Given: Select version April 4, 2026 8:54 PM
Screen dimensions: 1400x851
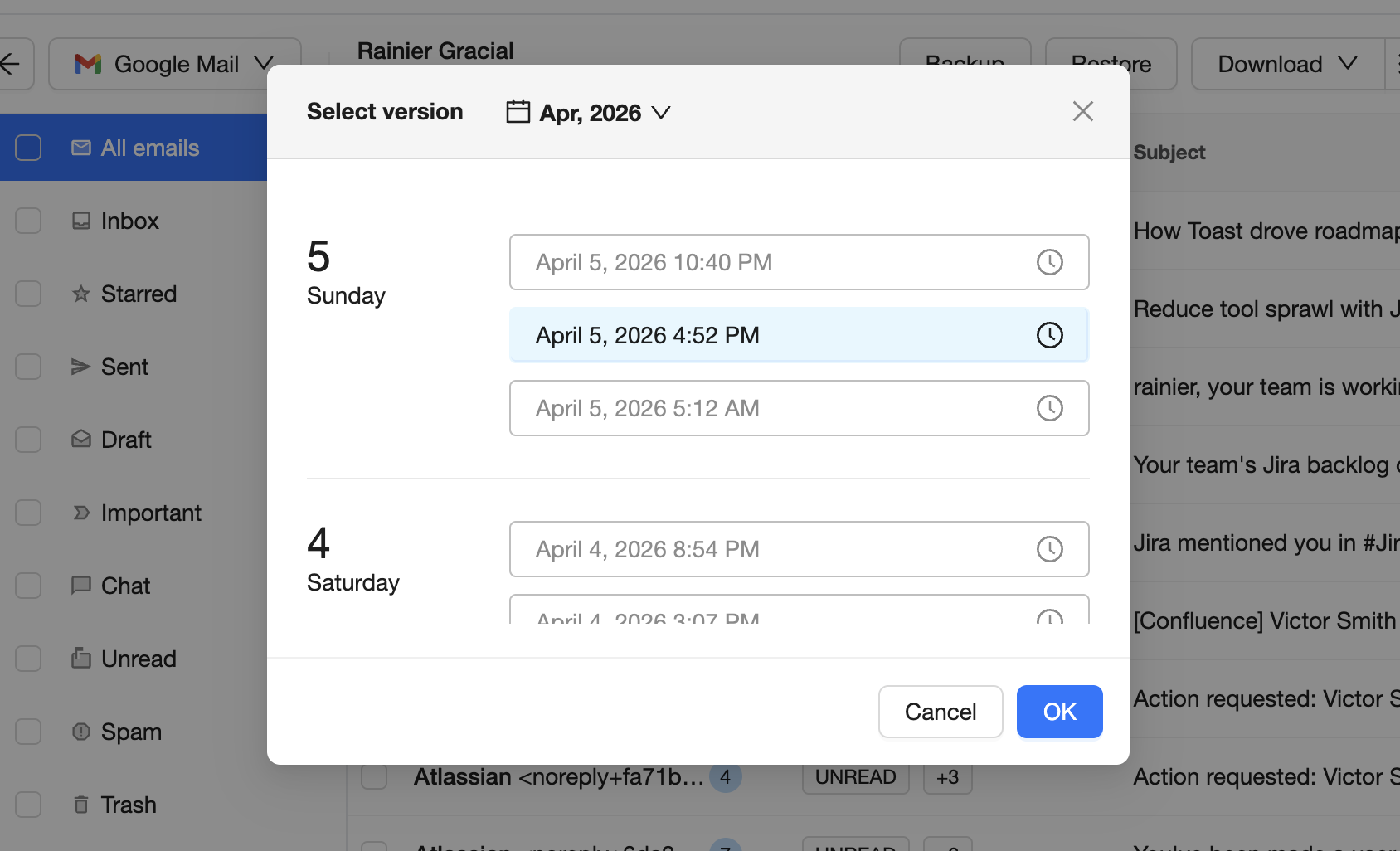Looking at the screenshot, I should pos(799,549).
